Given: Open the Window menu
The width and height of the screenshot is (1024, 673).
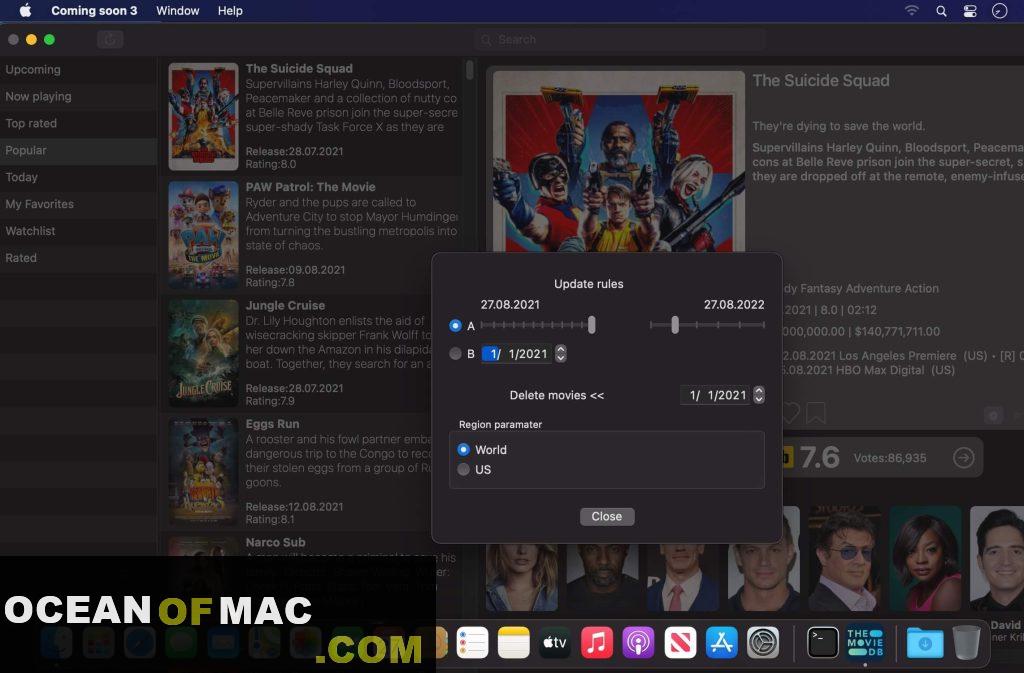Looking at the screenshot, I should point(178,10).
